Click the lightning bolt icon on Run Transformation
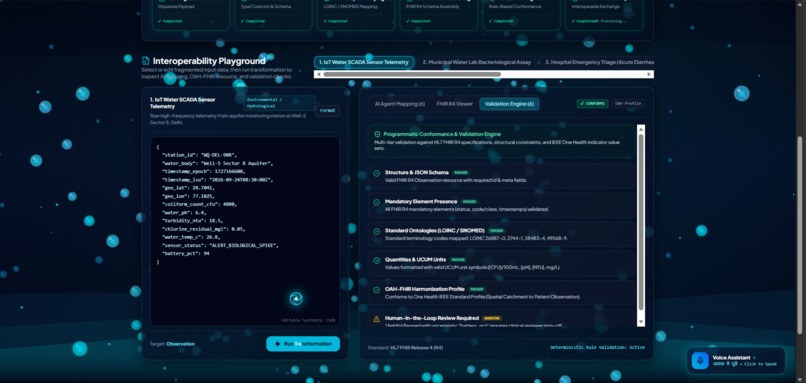 (x=278, y=344)
